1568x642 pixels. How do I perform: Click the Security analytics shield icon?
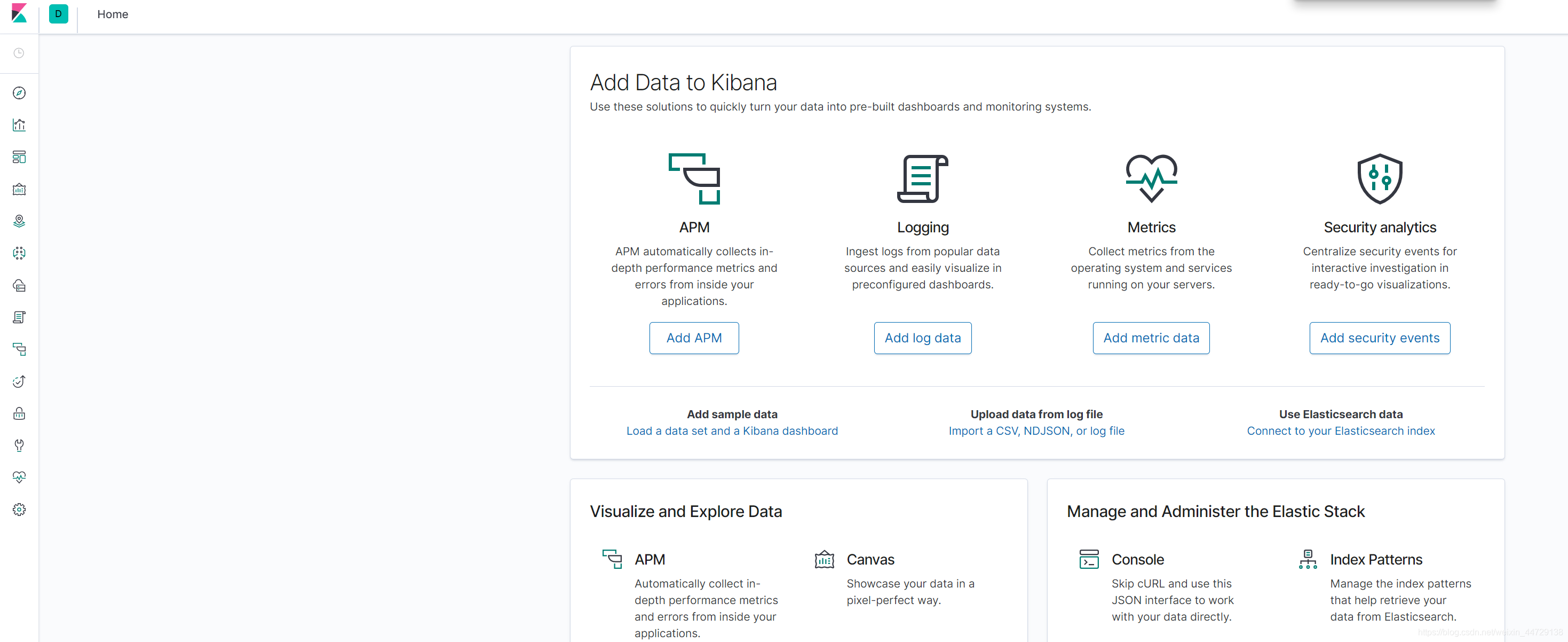pyautogui.click(x=1380, y=178)
